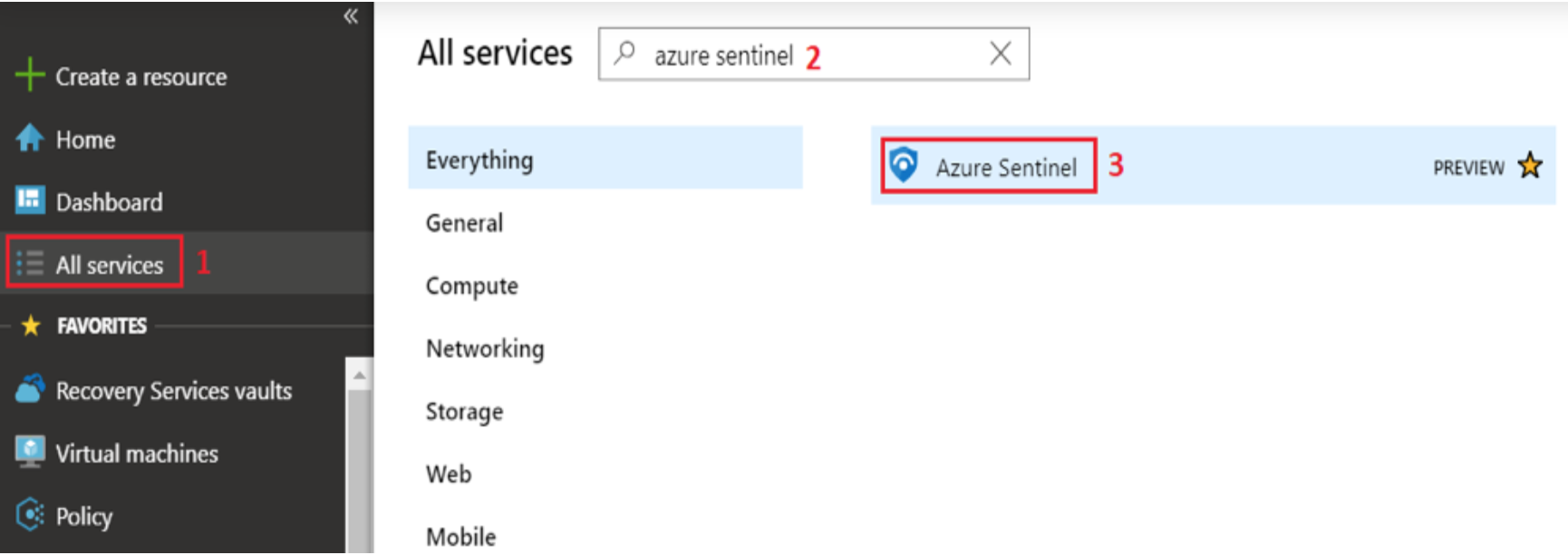
Task: Click the green plus Create resource icon
Action: pos(30,74)
